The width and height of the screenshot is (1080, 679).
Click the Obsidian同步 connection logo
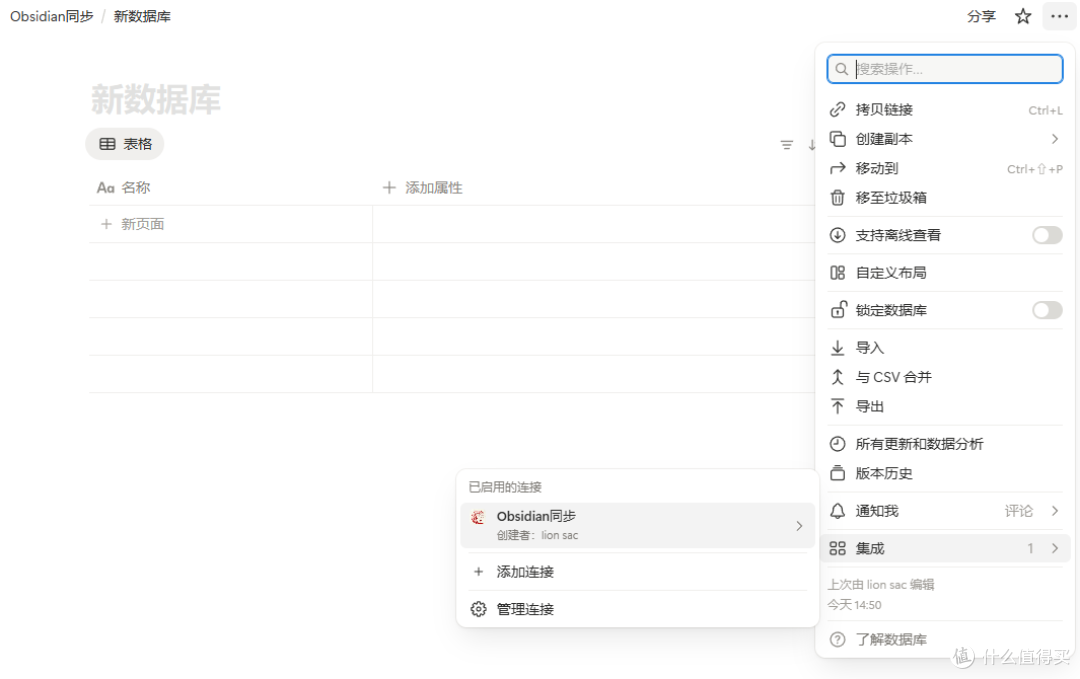pos(478,517)
